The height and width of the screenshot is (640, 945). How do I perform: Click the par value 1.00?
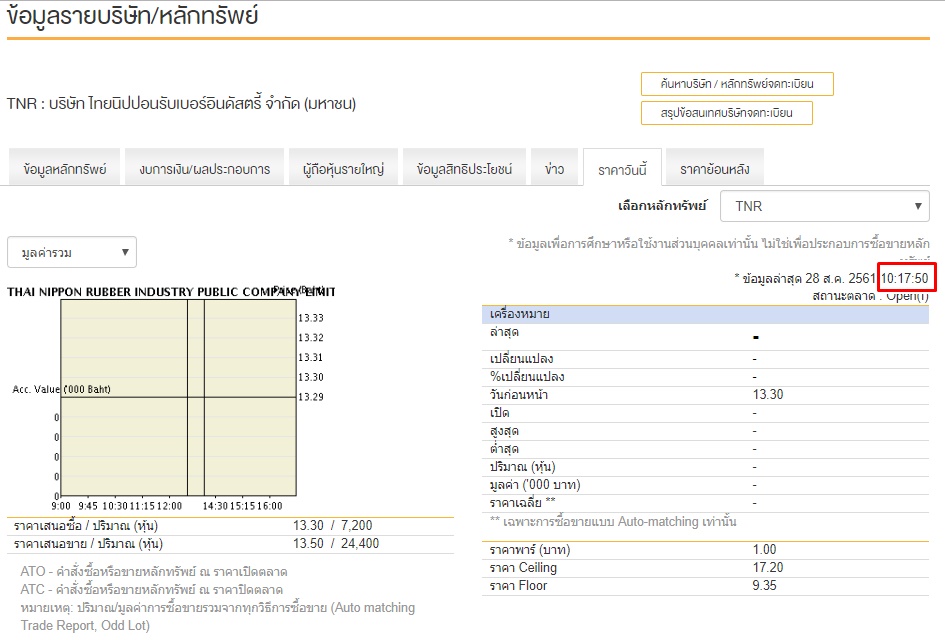(x=764, y=550)
